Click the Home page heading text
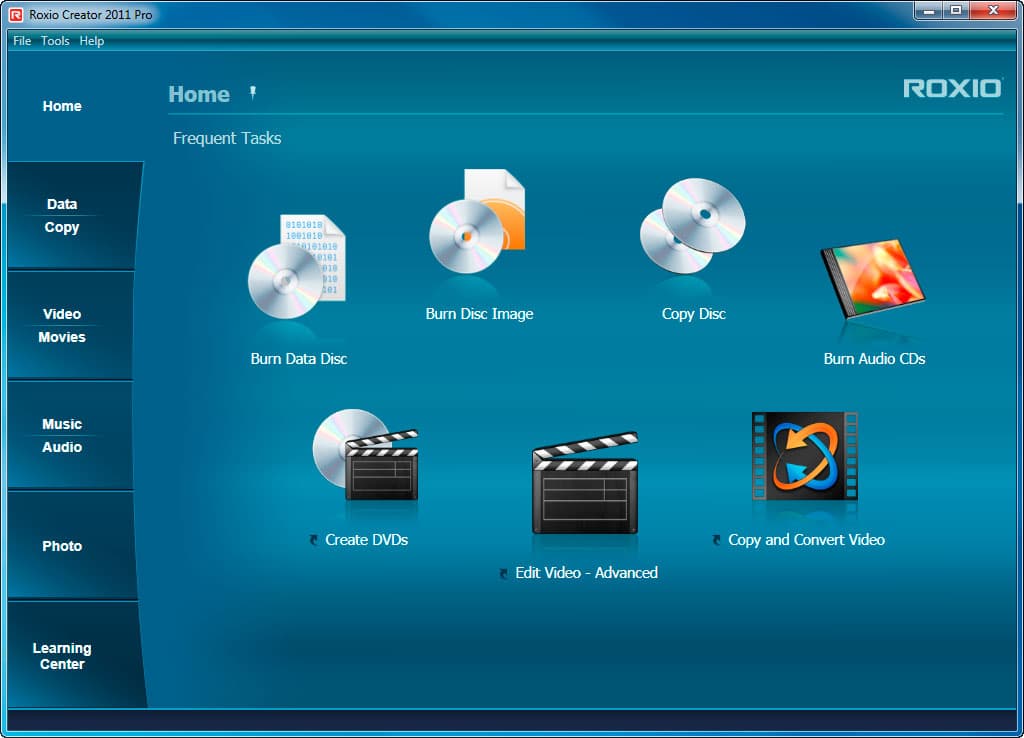 tap(199, 94)
